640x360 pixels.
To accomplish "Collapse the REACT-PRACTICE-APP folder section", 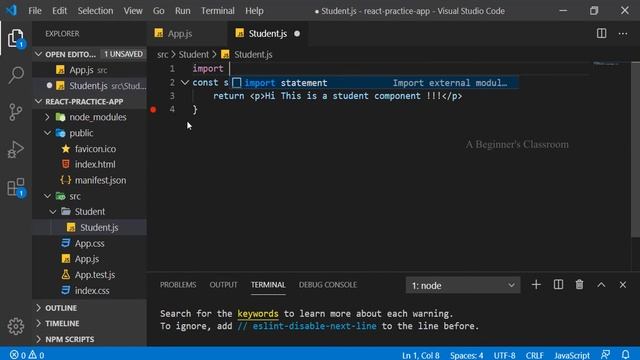I will click(x=38, y=102).
